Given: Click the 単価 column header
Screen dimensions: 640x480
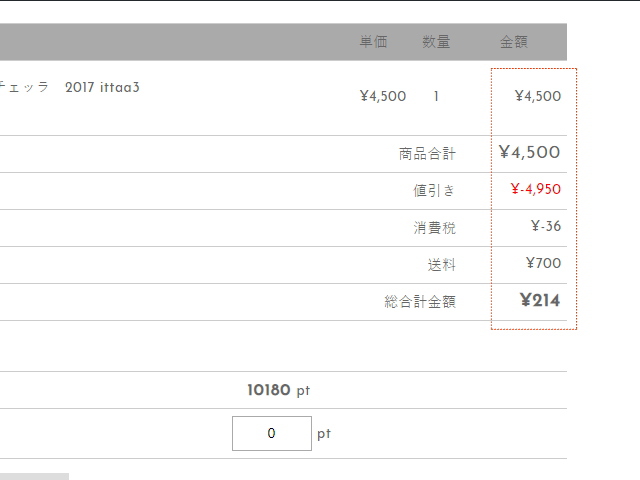Looking at the screenshot, I should pyautogui.click(x=373, y=42).
